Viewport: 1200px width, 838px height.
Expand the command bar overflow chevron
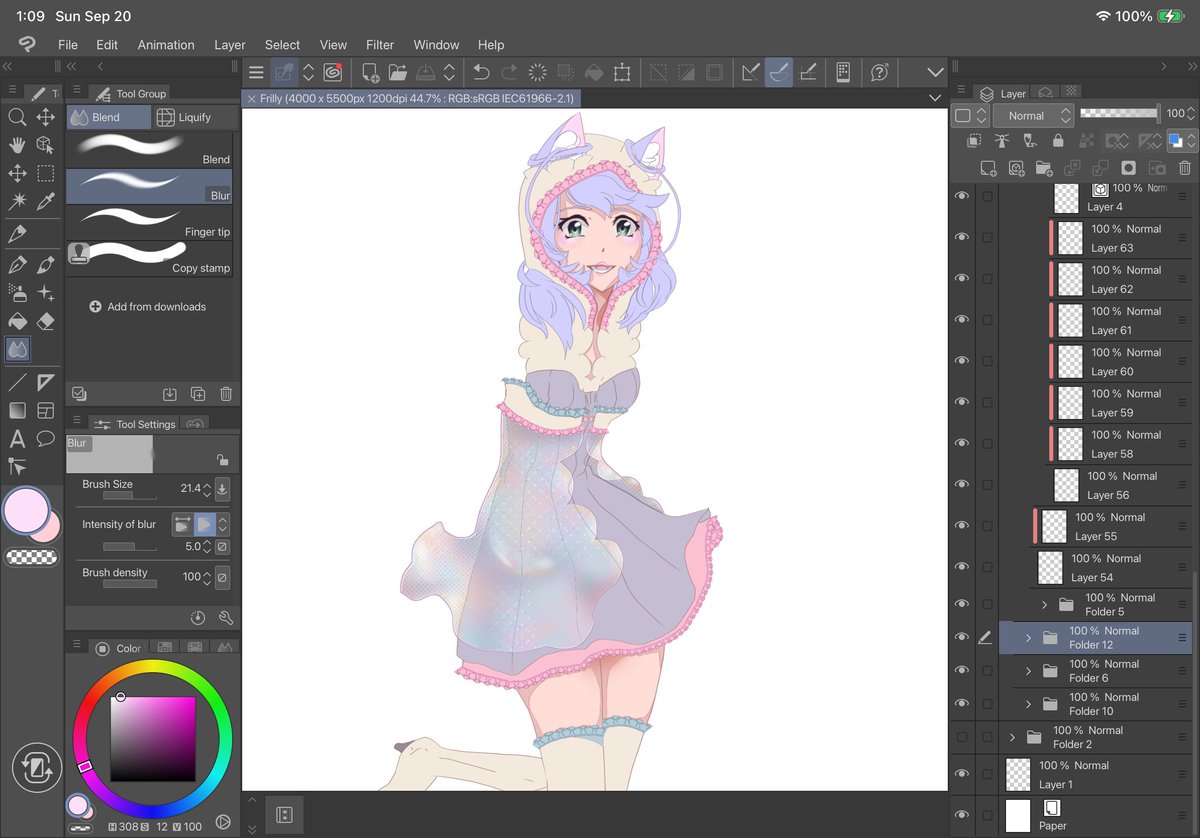click(935, 72)
